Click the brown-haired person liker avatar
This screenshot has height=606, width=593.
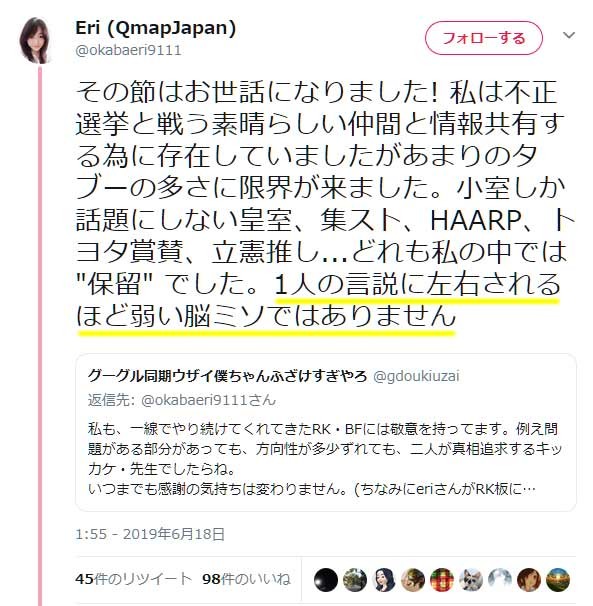(x=529, y=580)
